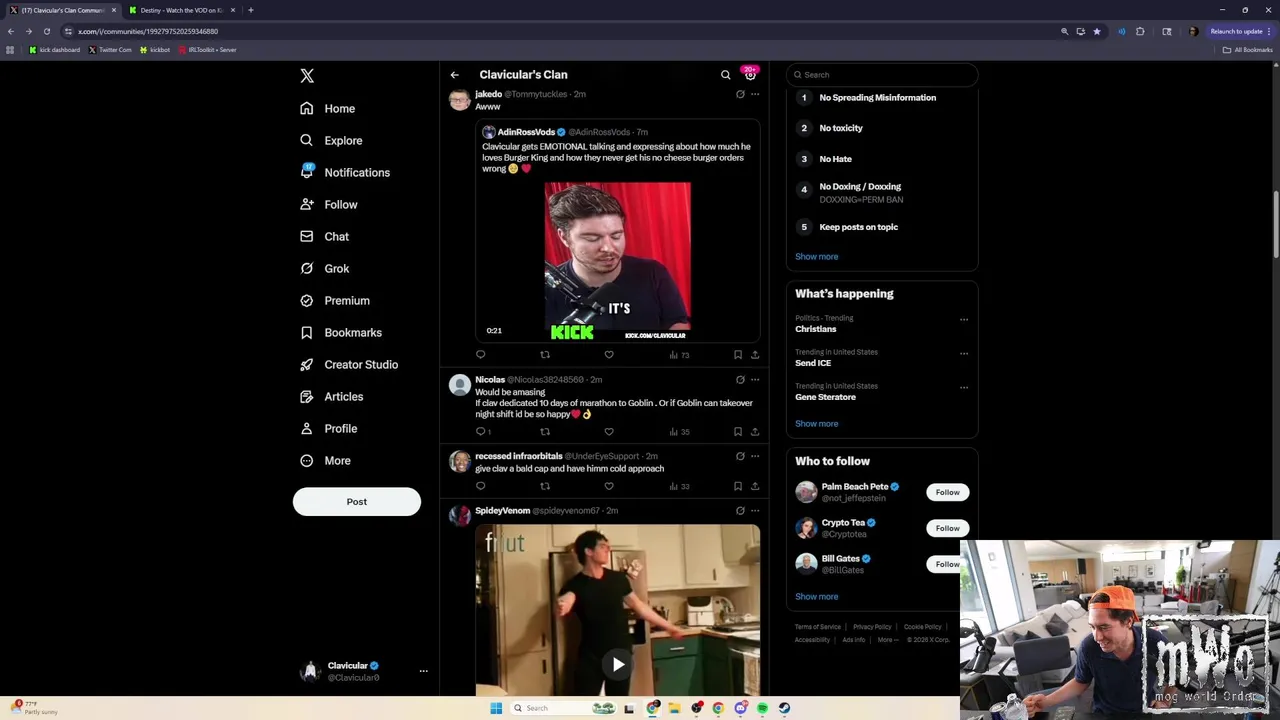
Task: Click Grok icon on jakedo's post
Action: (x=740, y=94)
